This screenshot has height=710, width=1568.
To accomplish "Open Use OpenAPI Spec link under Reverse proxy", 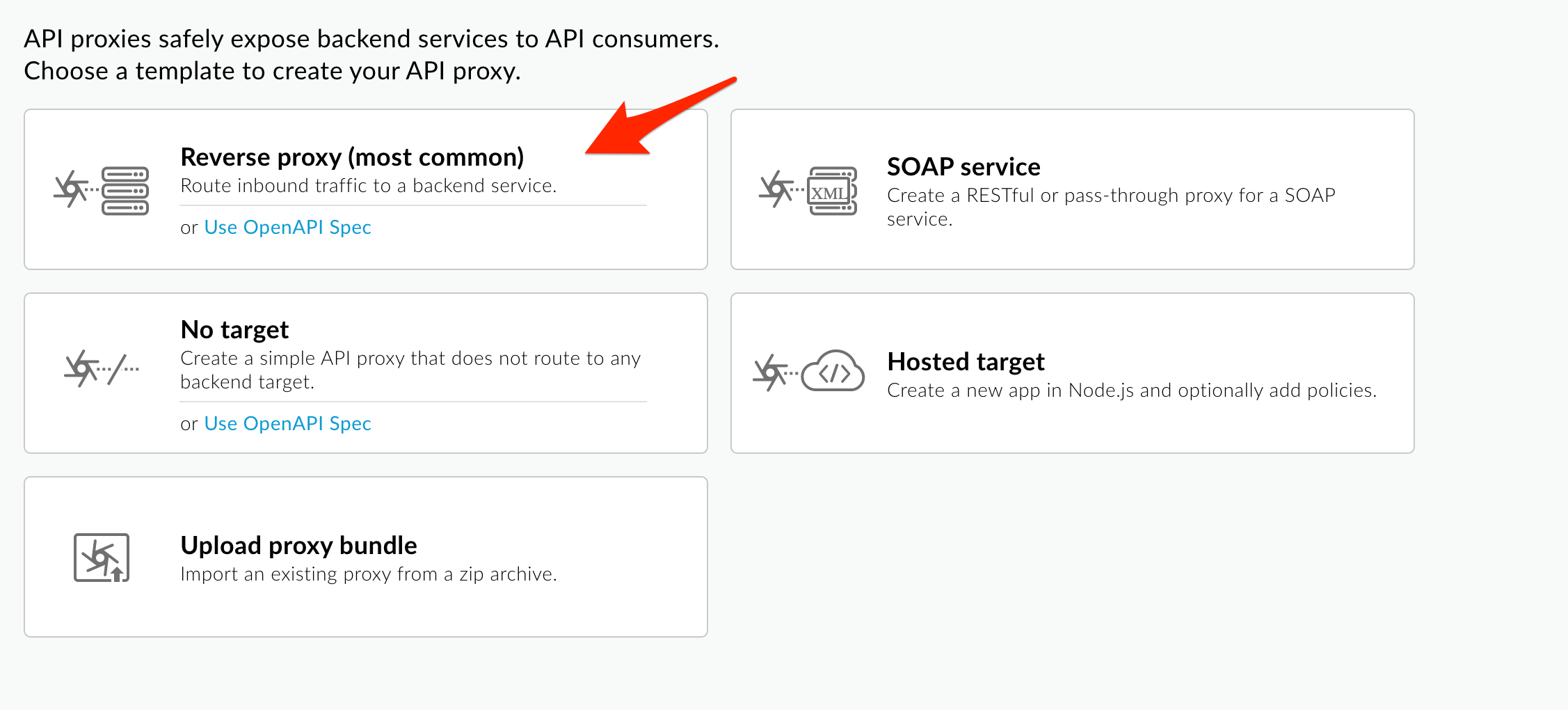I will (287, 228).
